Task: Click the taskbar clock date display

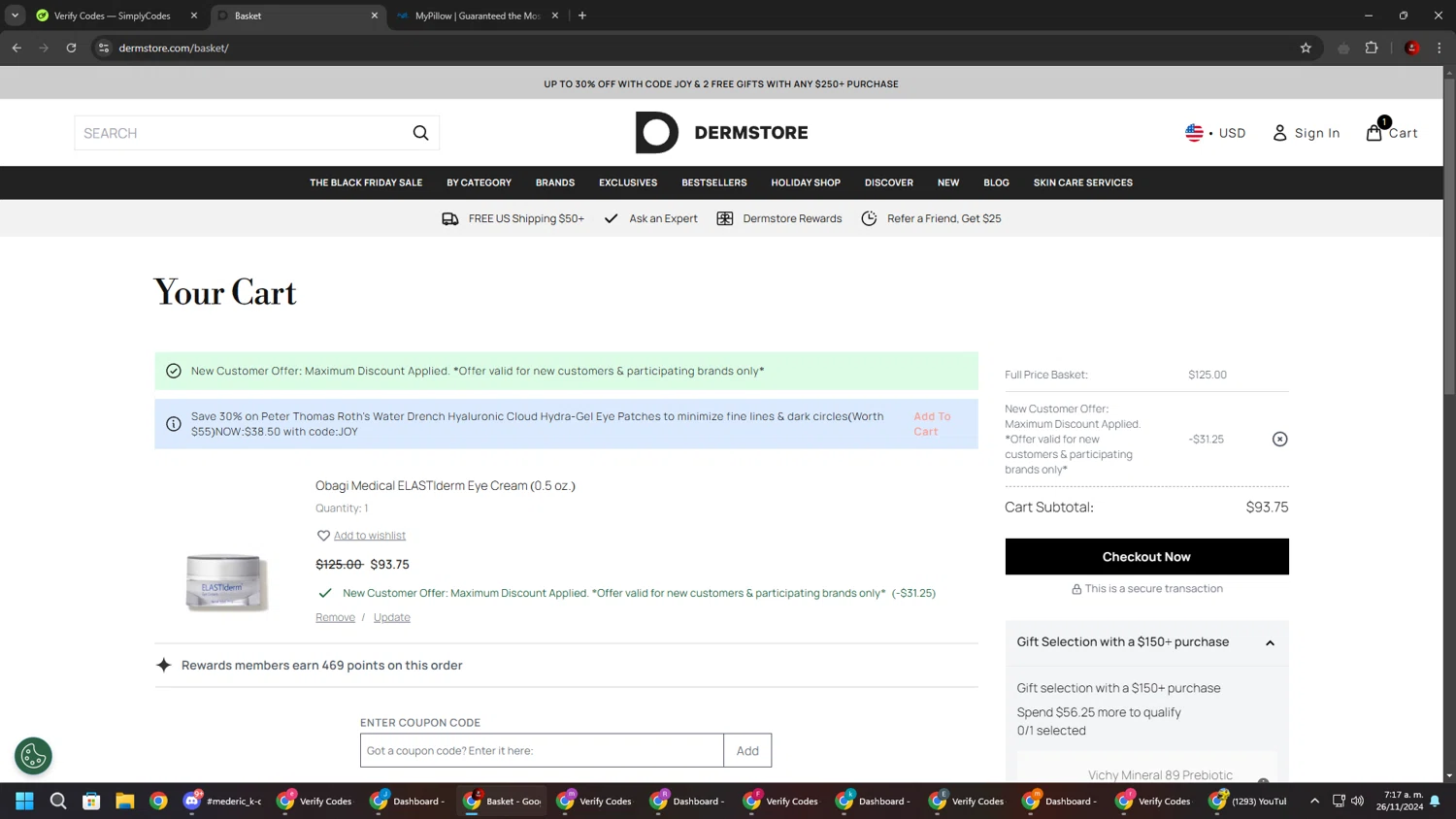Action: tap(1399, 801)
